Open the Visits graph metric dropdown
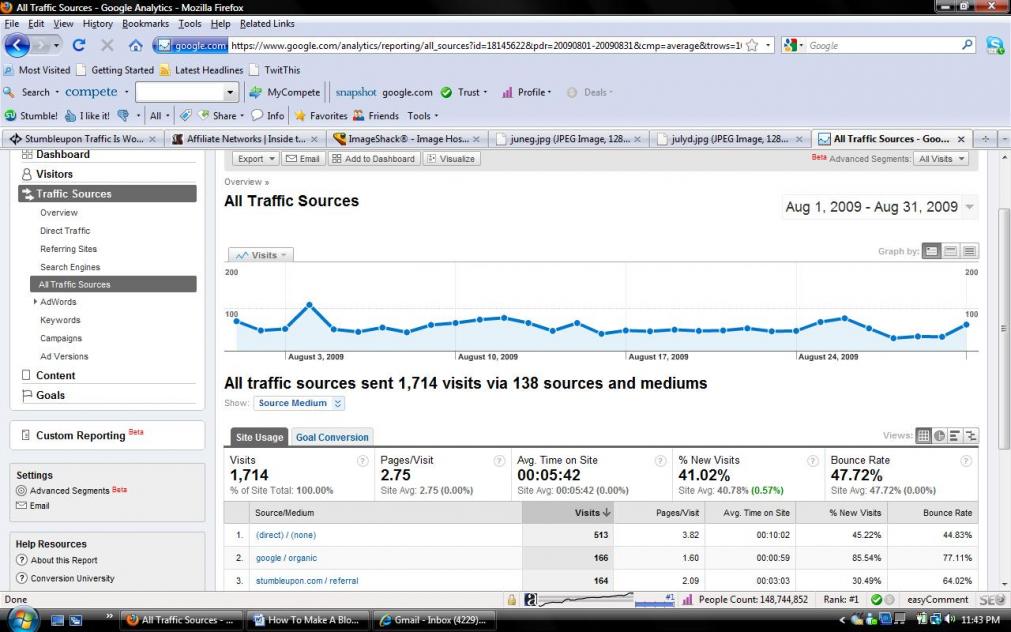The height and width of the screenshot is (632, 1011). [x=261, y=255]
